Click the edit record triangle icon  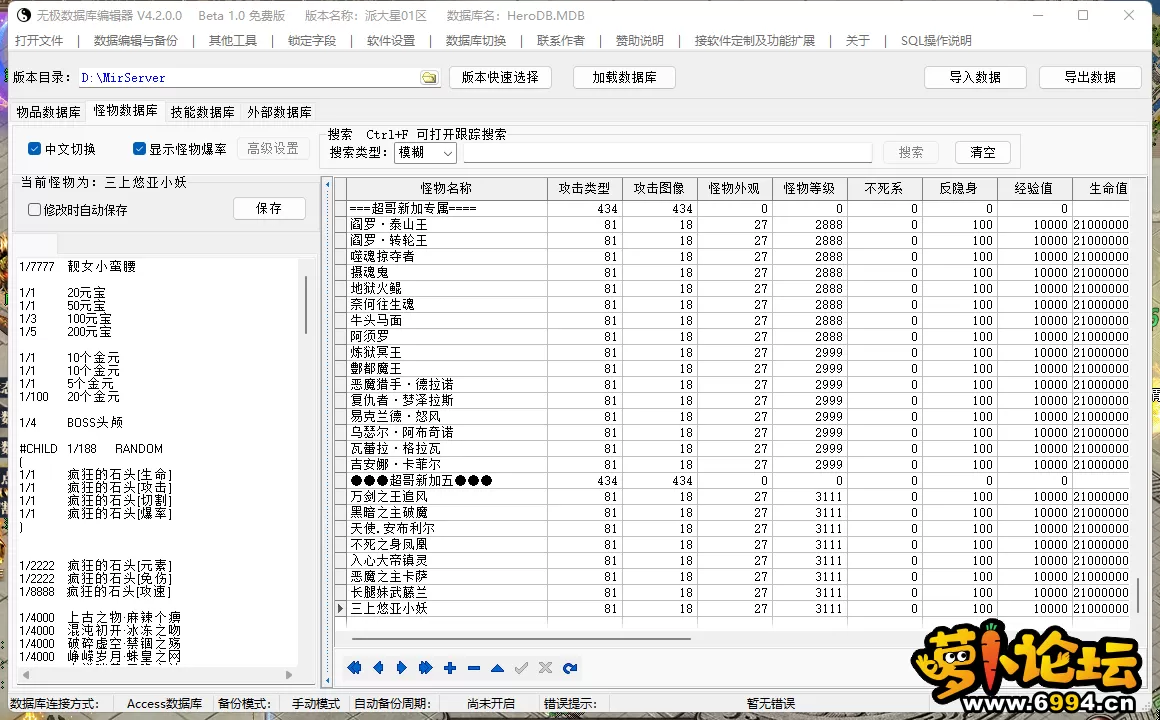[497, 668]
